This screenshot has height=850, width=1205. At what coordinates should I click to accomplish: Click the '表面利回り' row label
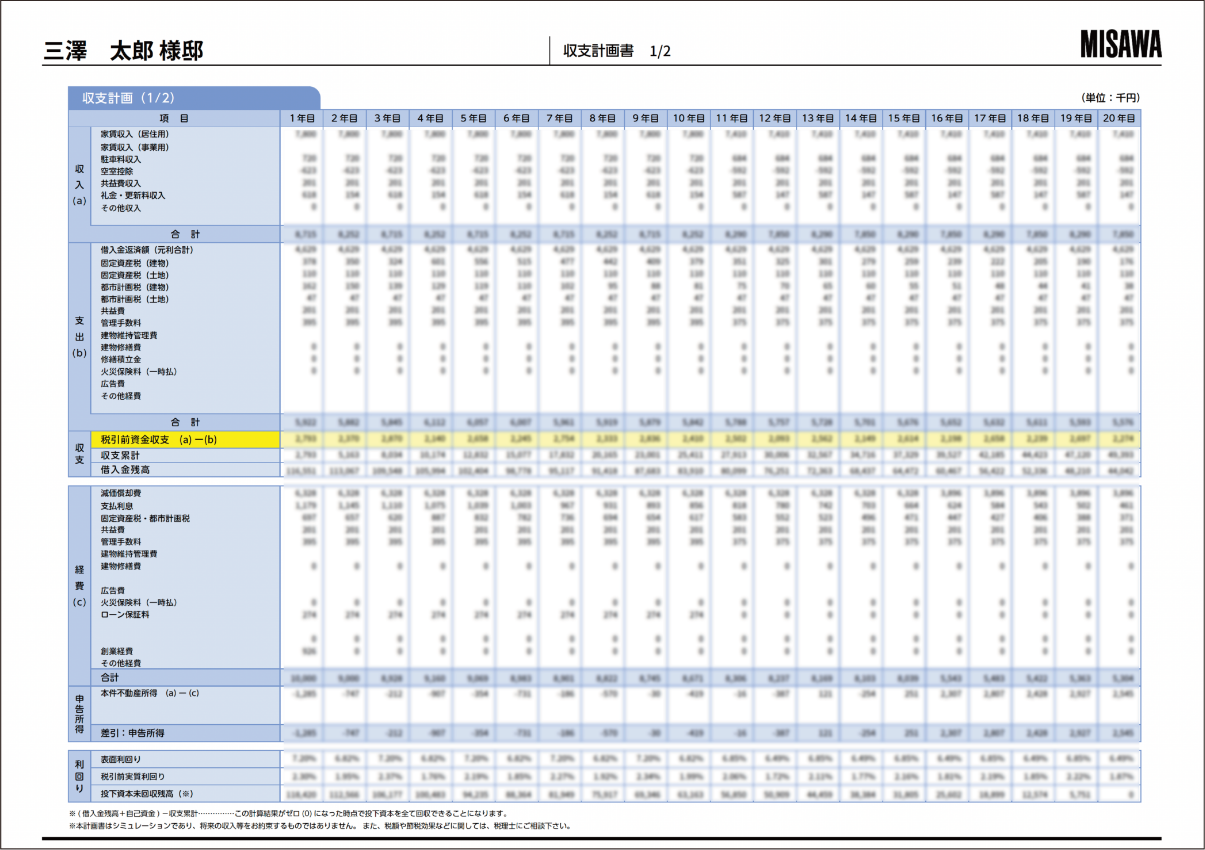(x=121, y=760)
